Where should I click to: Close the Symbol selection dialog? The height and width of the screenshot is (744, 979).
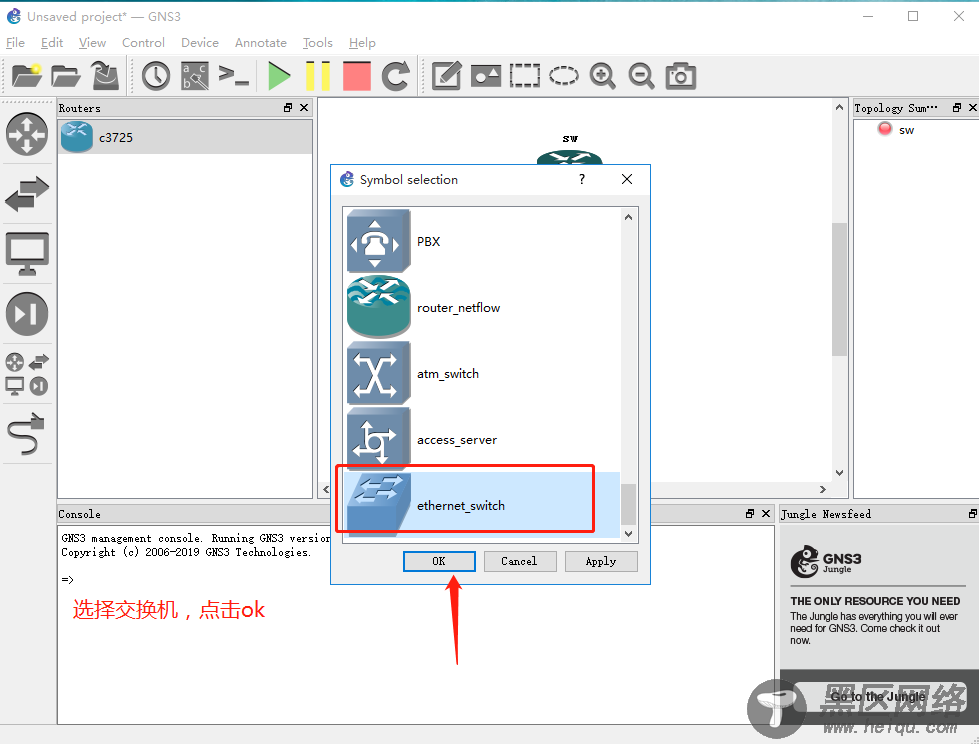coord(627,180)
